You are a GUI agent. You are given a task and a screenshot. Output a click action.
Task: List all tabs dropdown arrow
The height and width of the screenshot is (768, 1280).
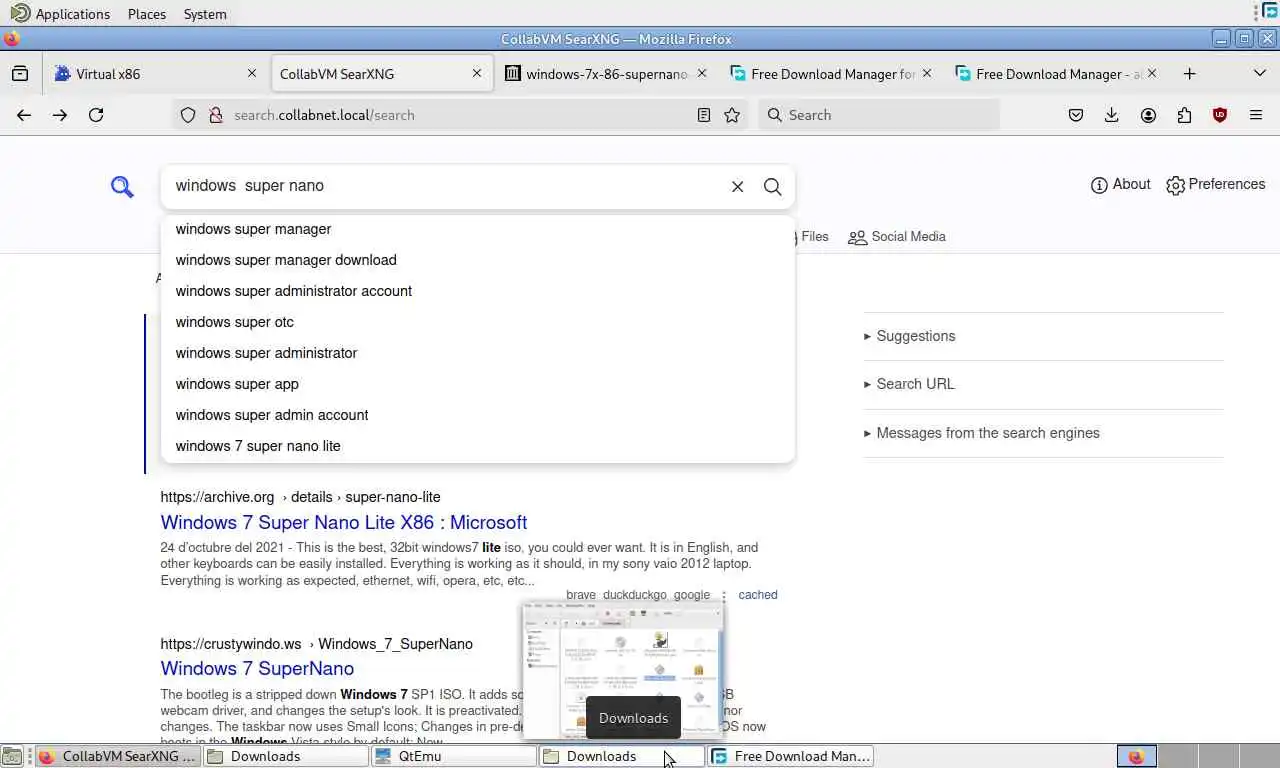click(x=1260, y=74)
